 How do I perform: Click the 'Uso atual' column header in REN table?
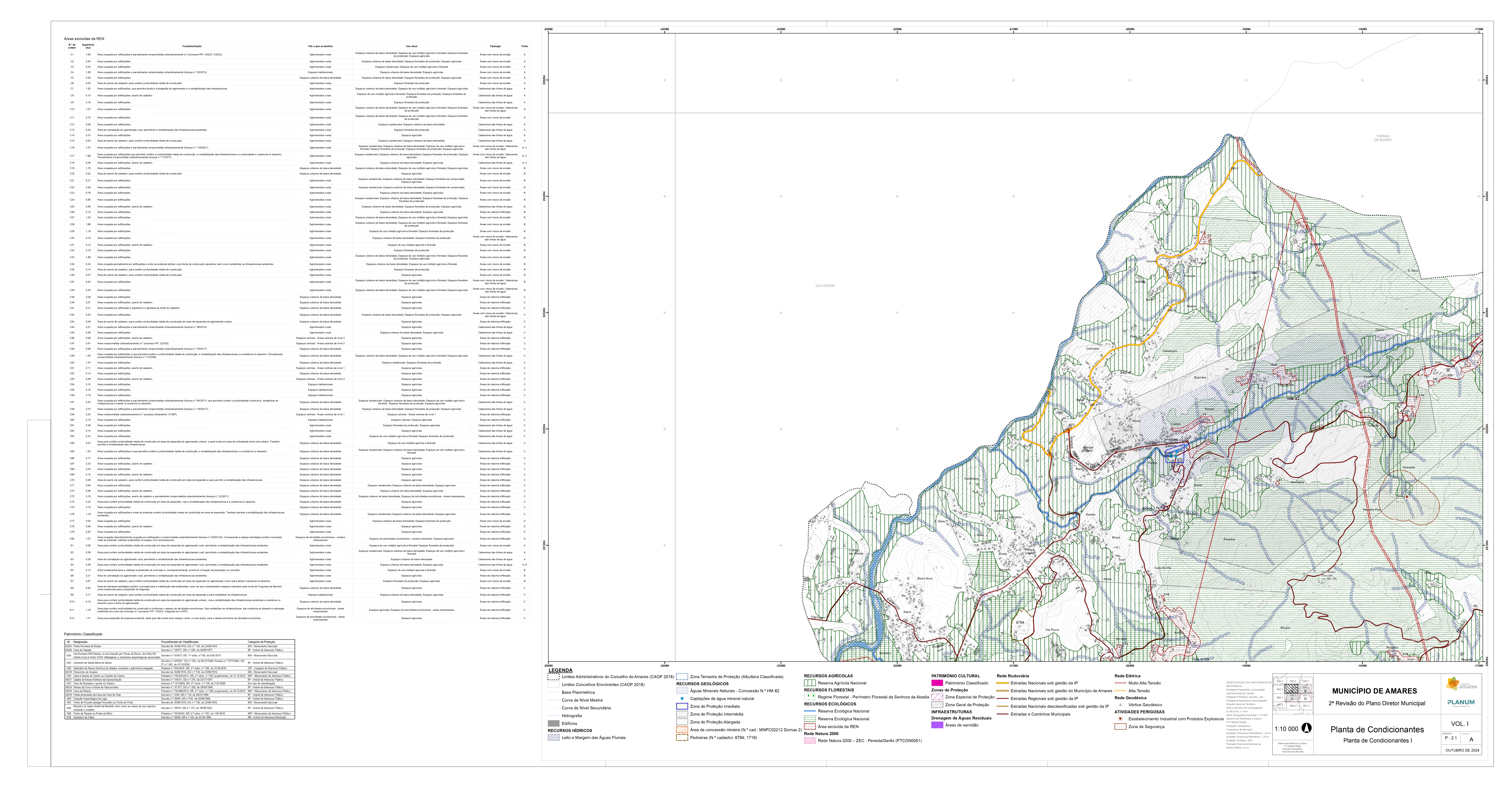(411, 46)
